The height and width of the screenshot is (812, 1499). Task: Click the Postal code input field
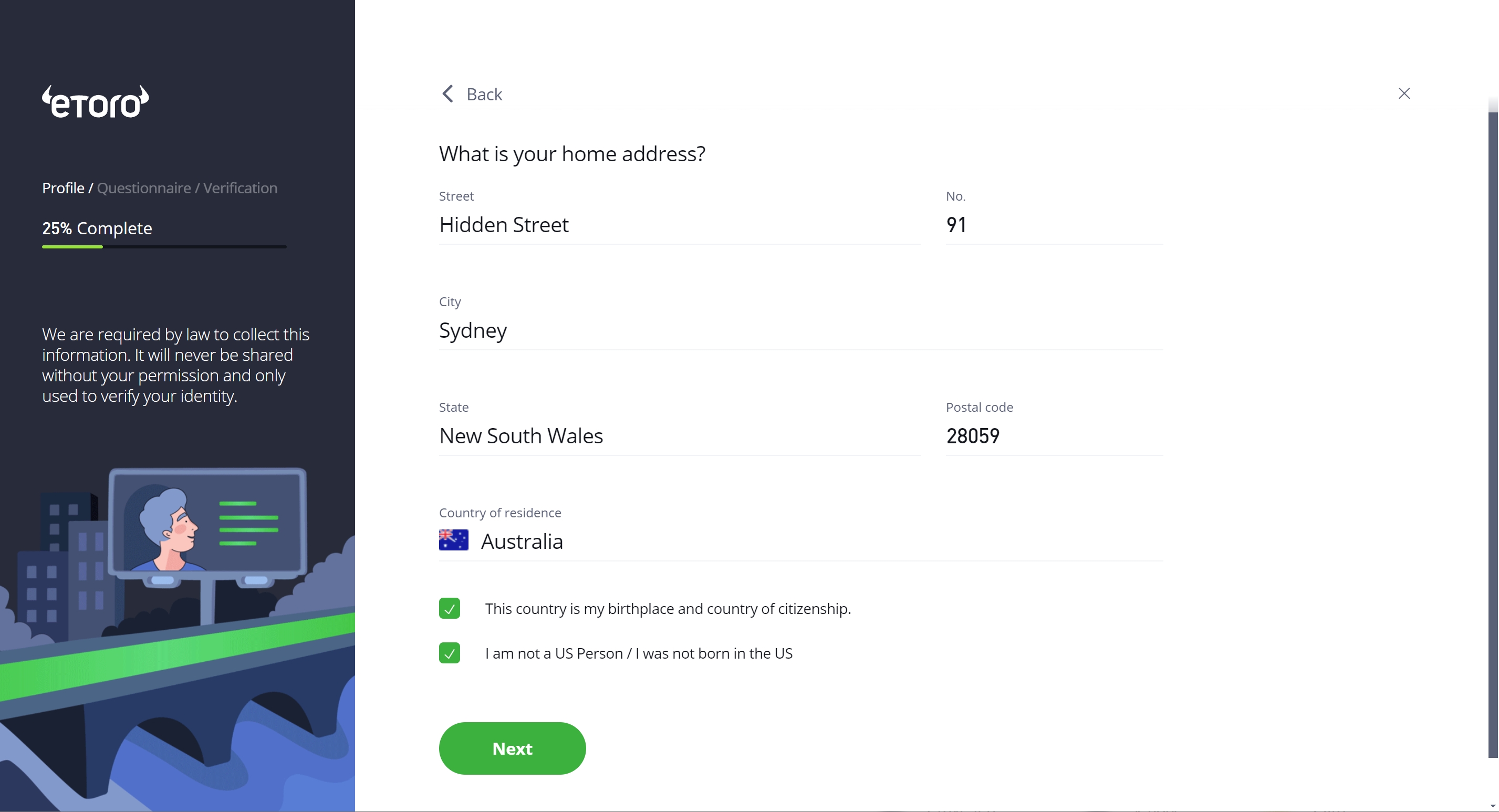click(x=1054, y=436)
